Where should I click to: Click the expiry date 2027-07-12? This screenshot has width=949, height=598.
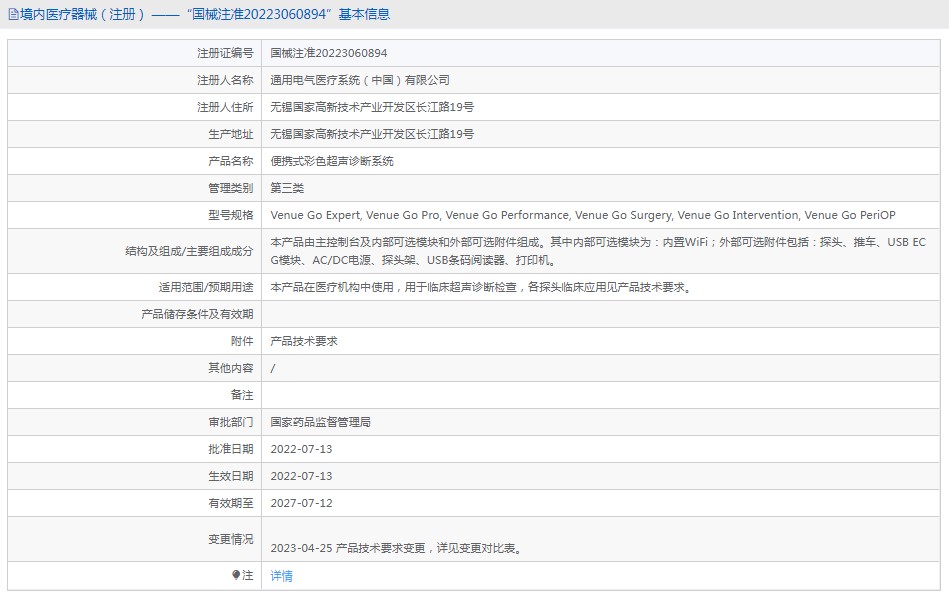pyautogui.click(x=301, y=503)
